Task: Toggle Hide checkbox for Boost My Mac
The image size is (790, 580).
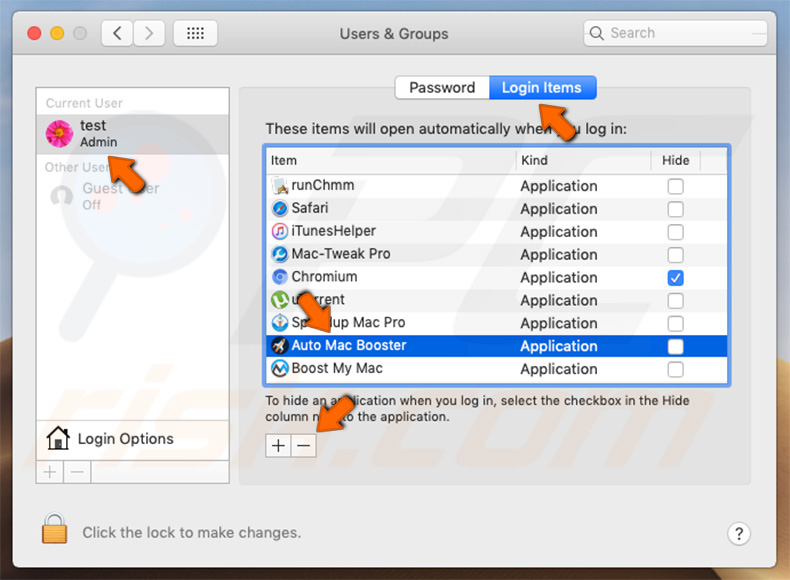Action: pyautogui.click(x=676, y=369)
